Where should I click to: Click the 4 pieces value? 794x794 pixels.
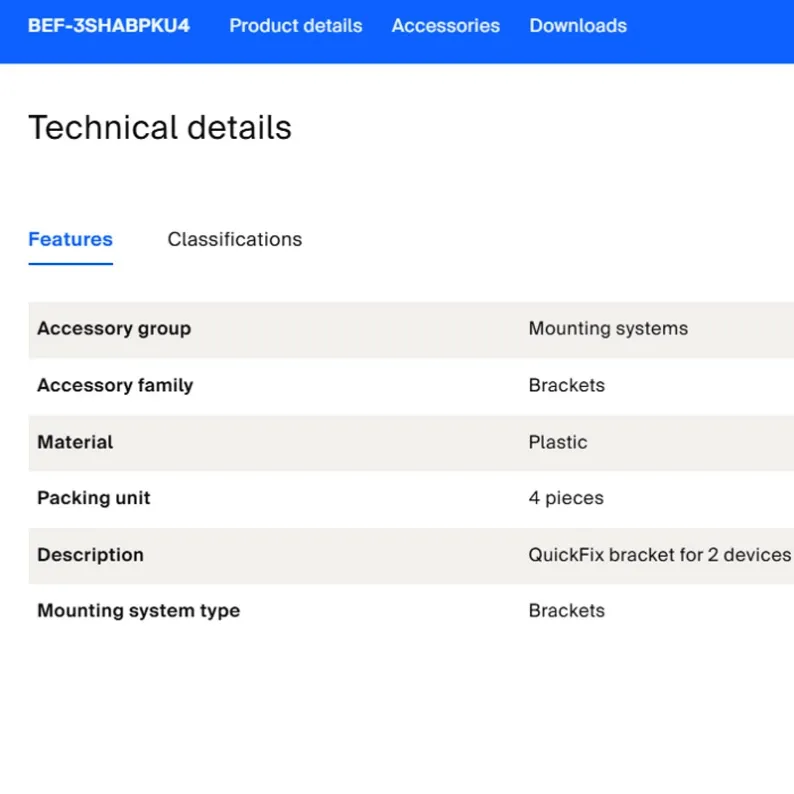pyautogui.click(x=566, y=498)
